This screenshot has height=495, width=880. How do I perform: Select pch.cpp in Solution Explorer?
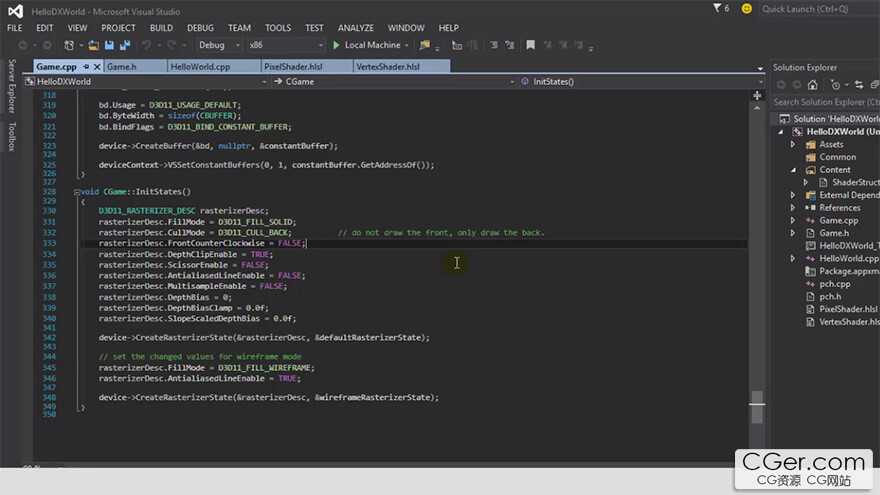tap(835, 284)
